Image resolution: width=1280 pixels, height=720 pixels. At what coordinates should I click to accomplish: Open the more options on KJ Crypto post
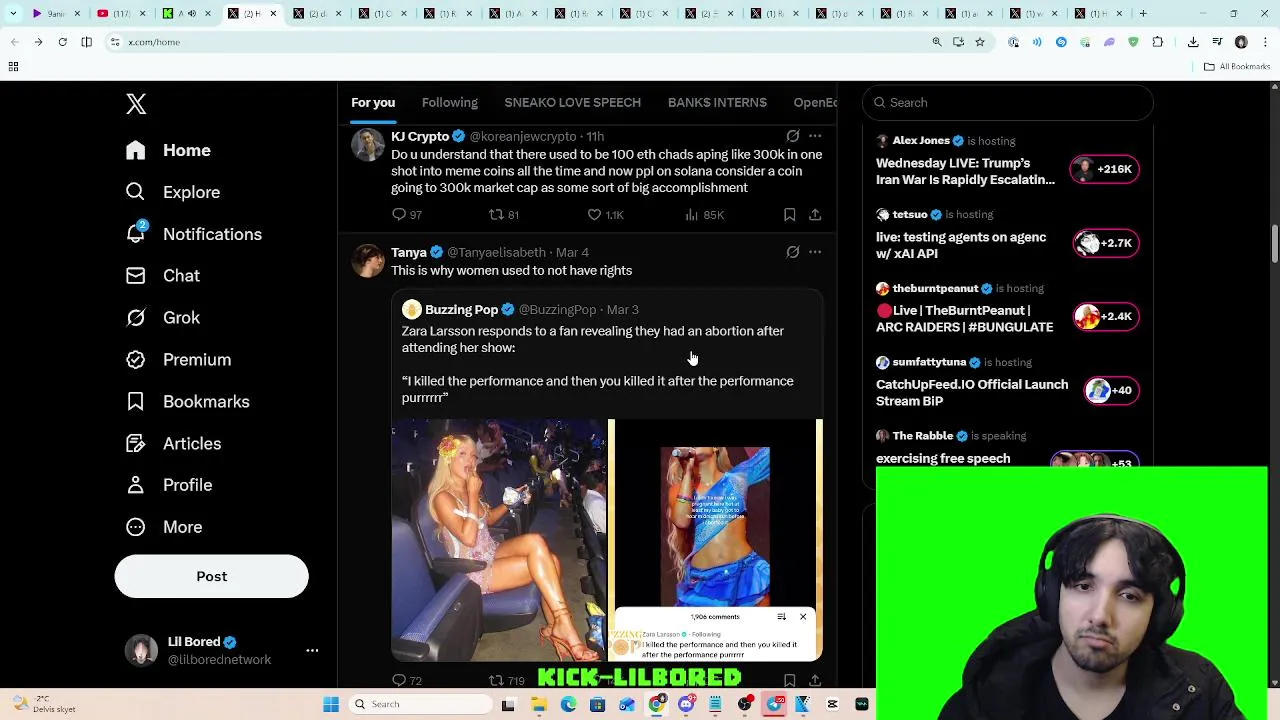point(815,136)
